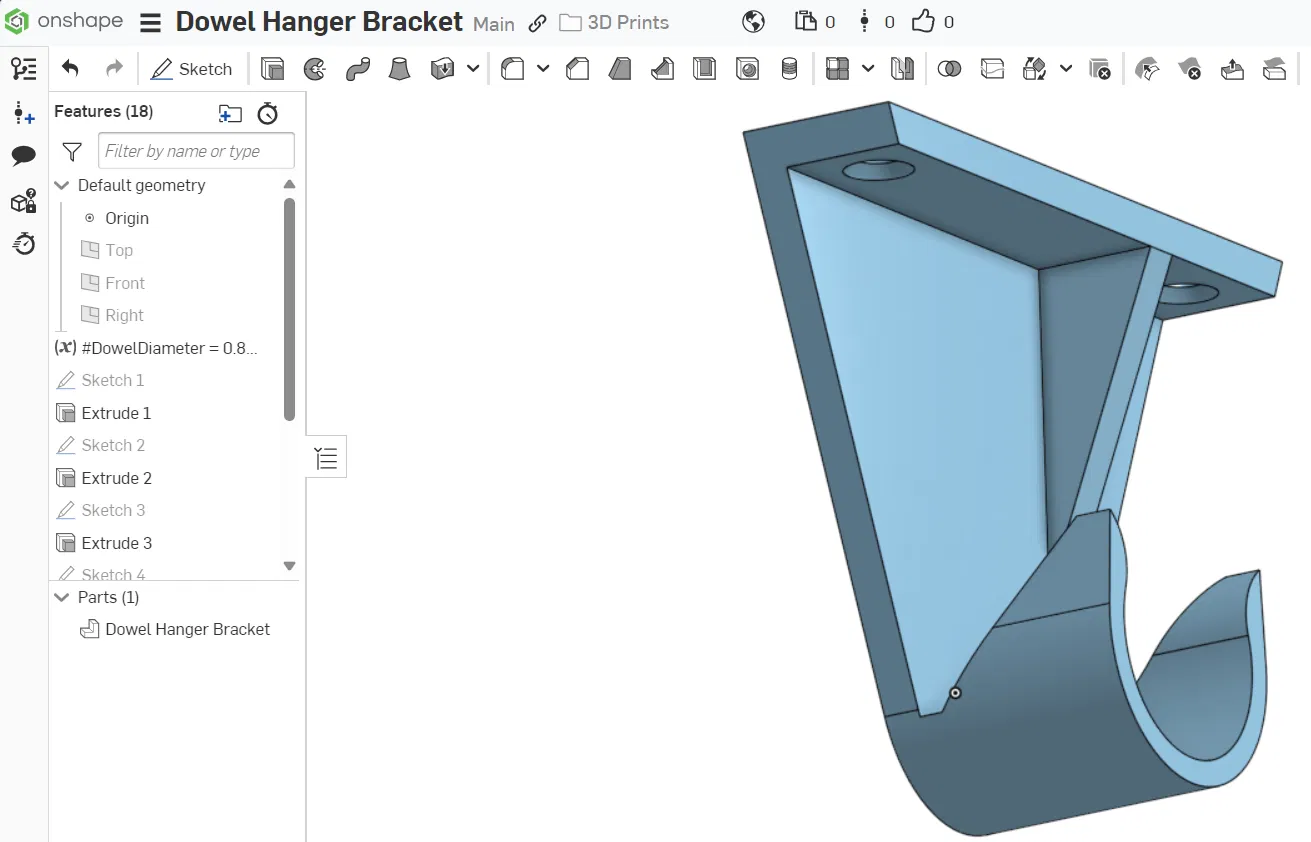1311x842 pixels.
Task: Click the plus-sign panel icon in left sidebar
Action: click(x=24, y=113)
